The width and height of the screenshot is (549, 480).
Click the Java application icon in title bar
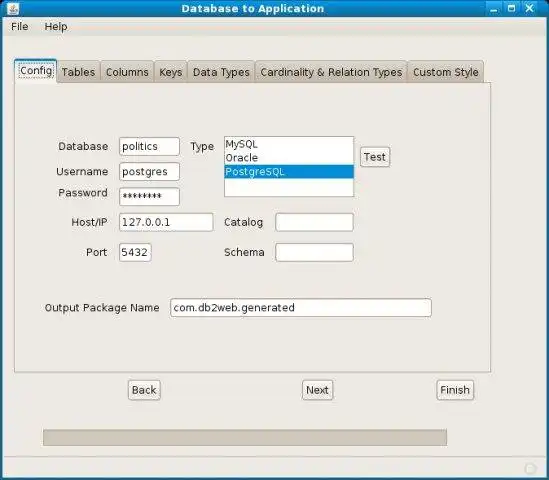[x=13, y=8]
